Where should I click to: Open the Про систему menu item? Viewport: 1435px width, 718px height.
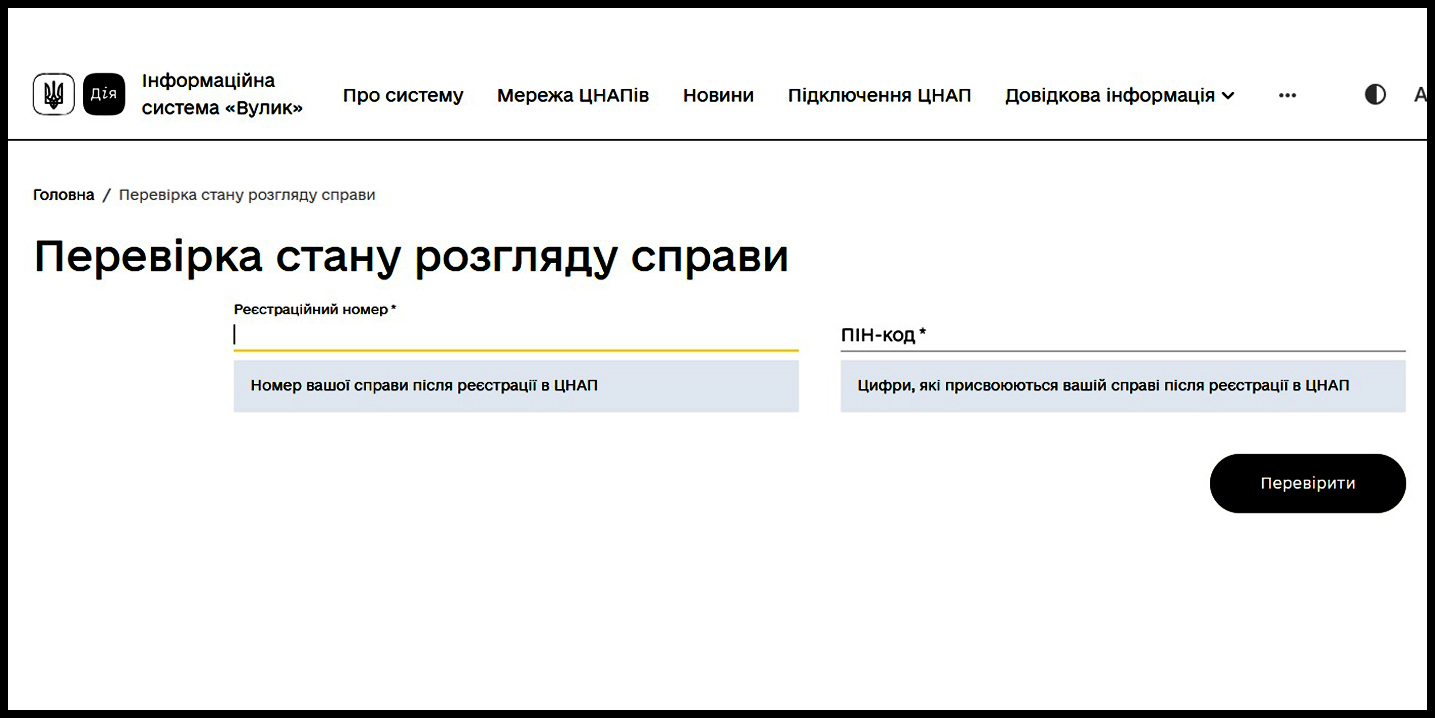pos(403,96)
